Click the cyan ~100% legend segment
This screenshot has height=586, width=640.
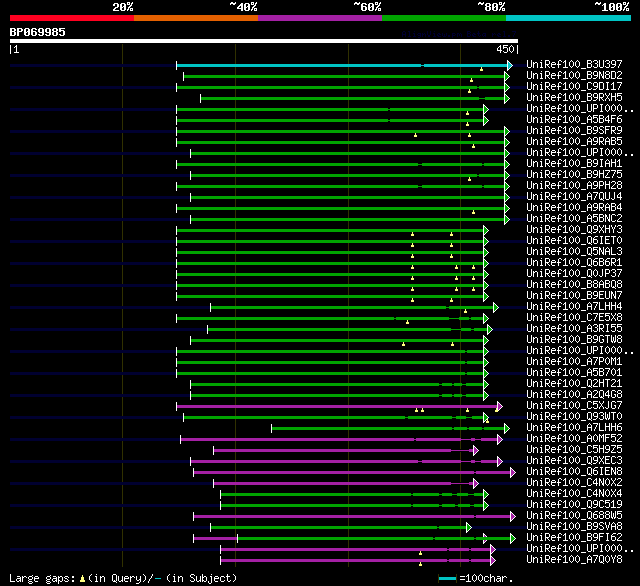click(569, 18)
